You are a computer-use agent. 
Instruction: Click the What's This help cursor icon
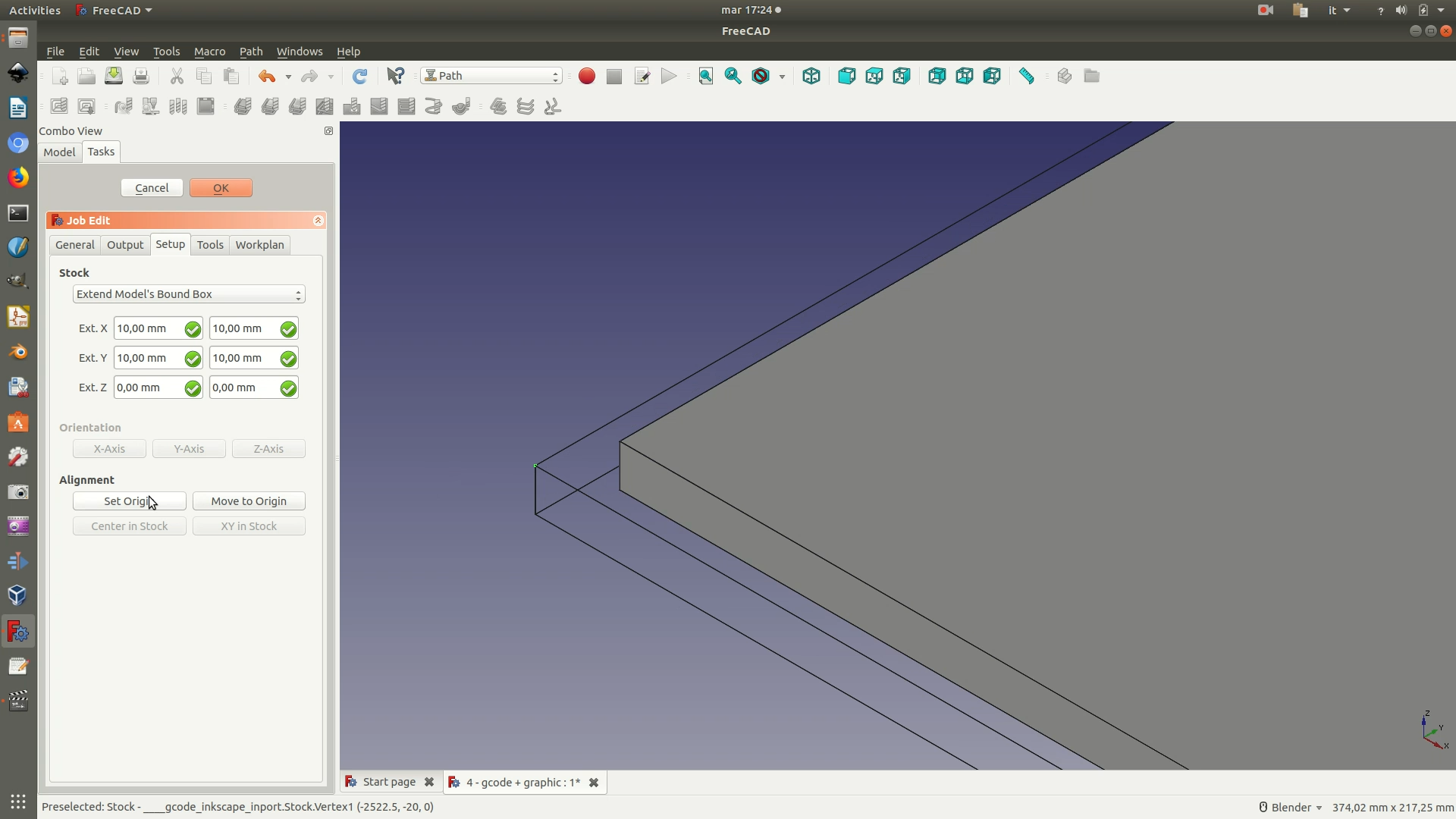coord(395,77)
